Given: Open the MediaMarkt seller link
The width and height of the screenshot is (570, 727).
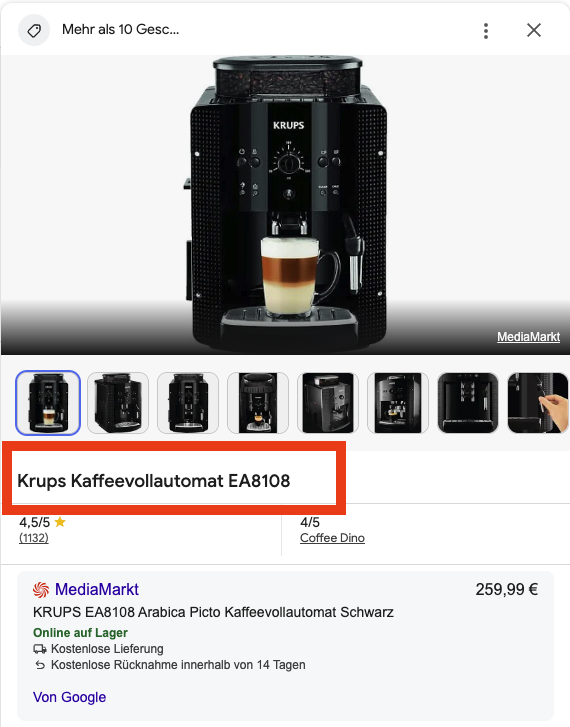Looking at the screenshot, I should [96, 589].
